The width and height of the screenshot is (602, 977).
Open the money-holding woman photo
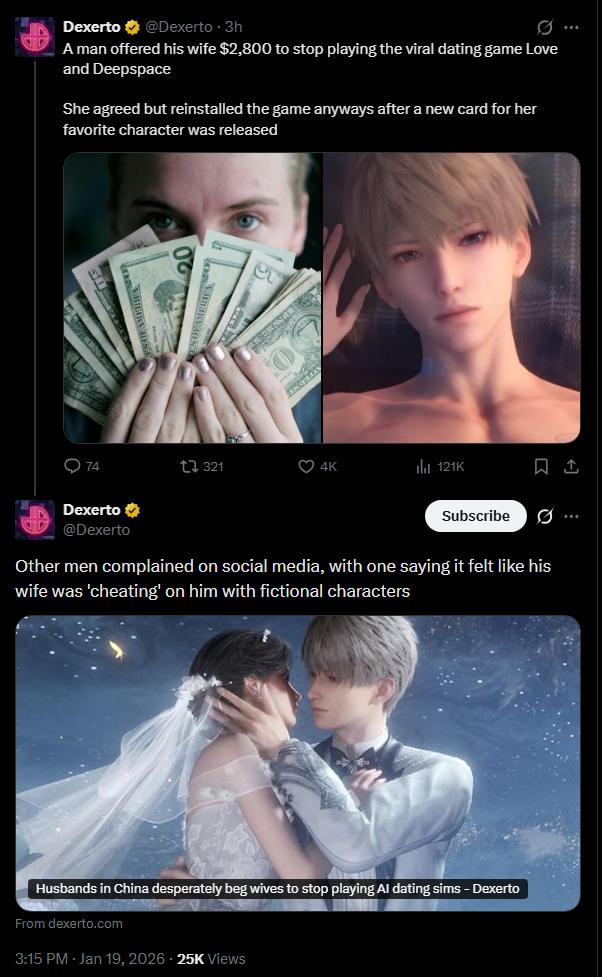(x=193, y=298)
